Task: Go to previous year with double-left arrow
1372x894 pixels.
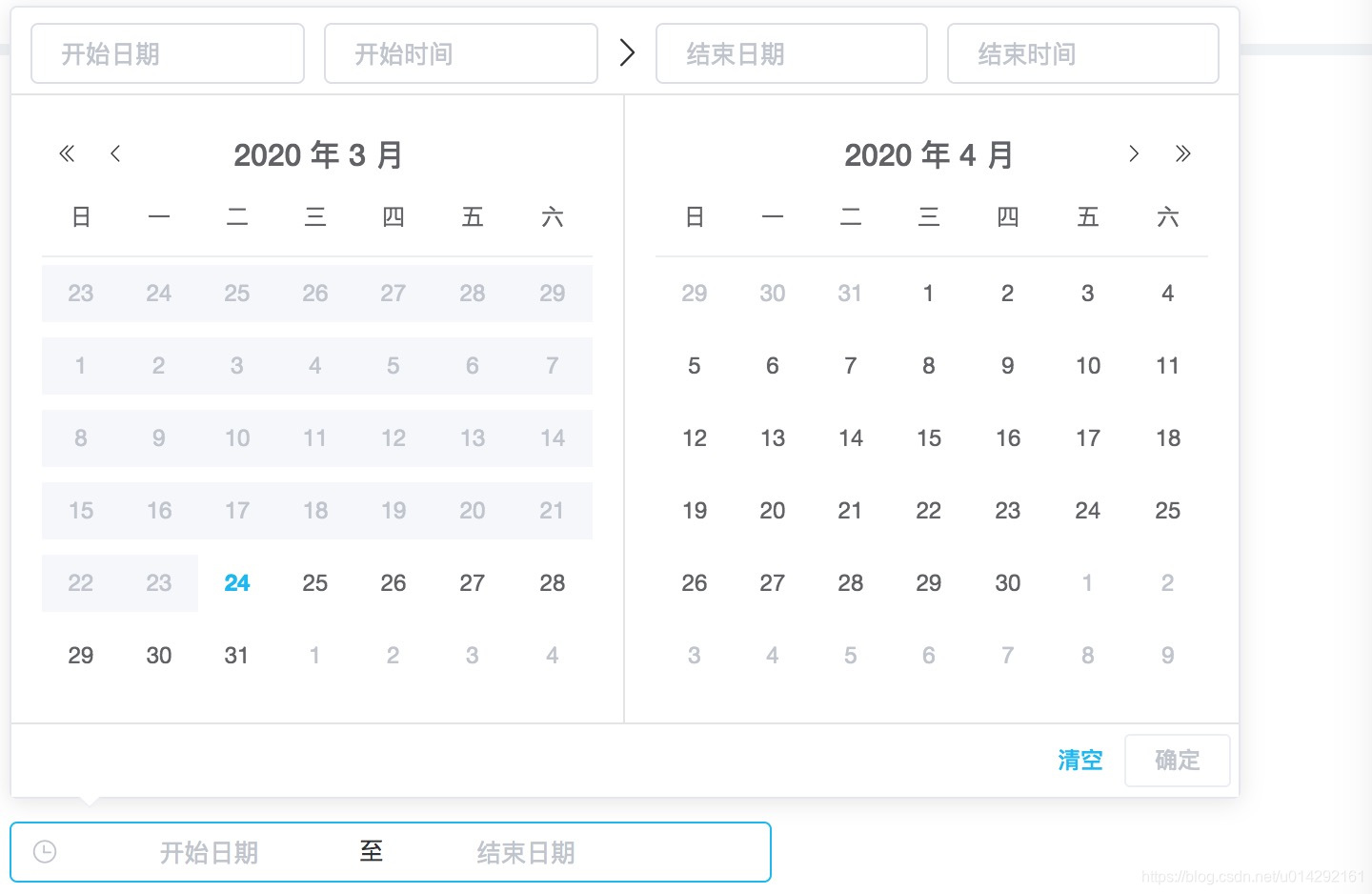Action: (67, 153)
